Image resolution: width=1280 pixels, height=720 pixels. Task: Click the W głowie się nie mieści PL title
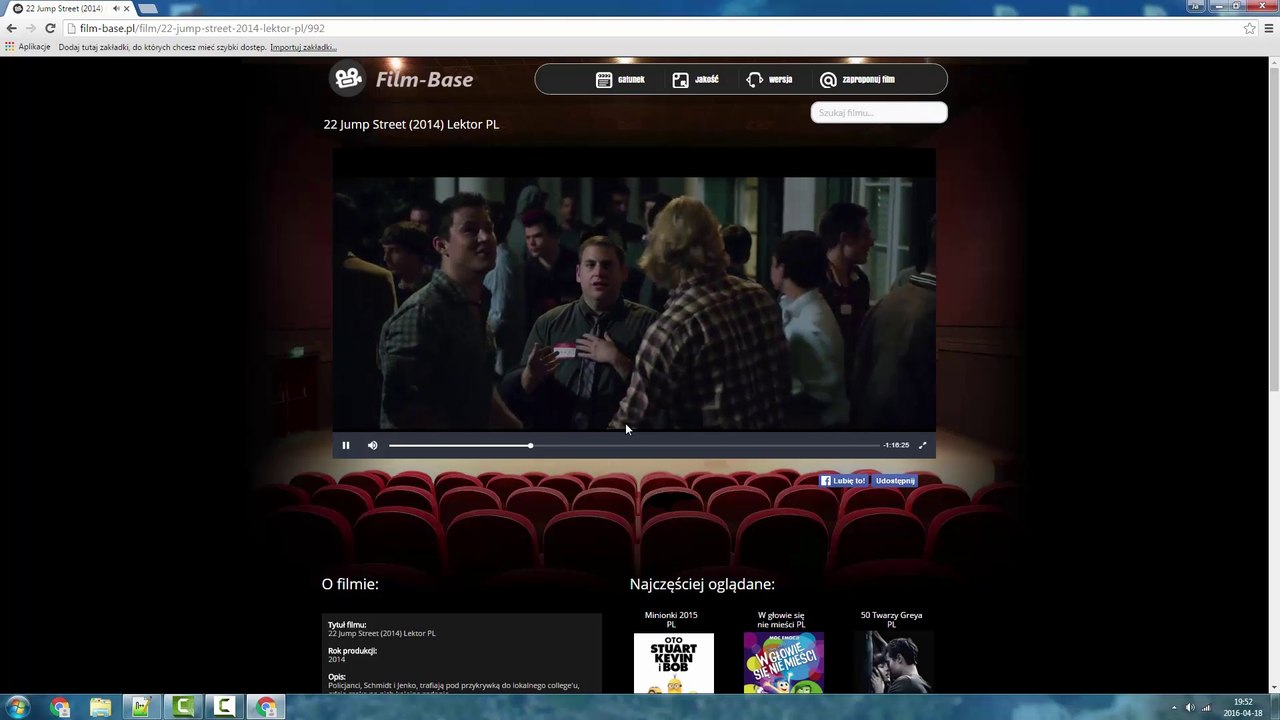pyautogui.click(x=781, y=620)
